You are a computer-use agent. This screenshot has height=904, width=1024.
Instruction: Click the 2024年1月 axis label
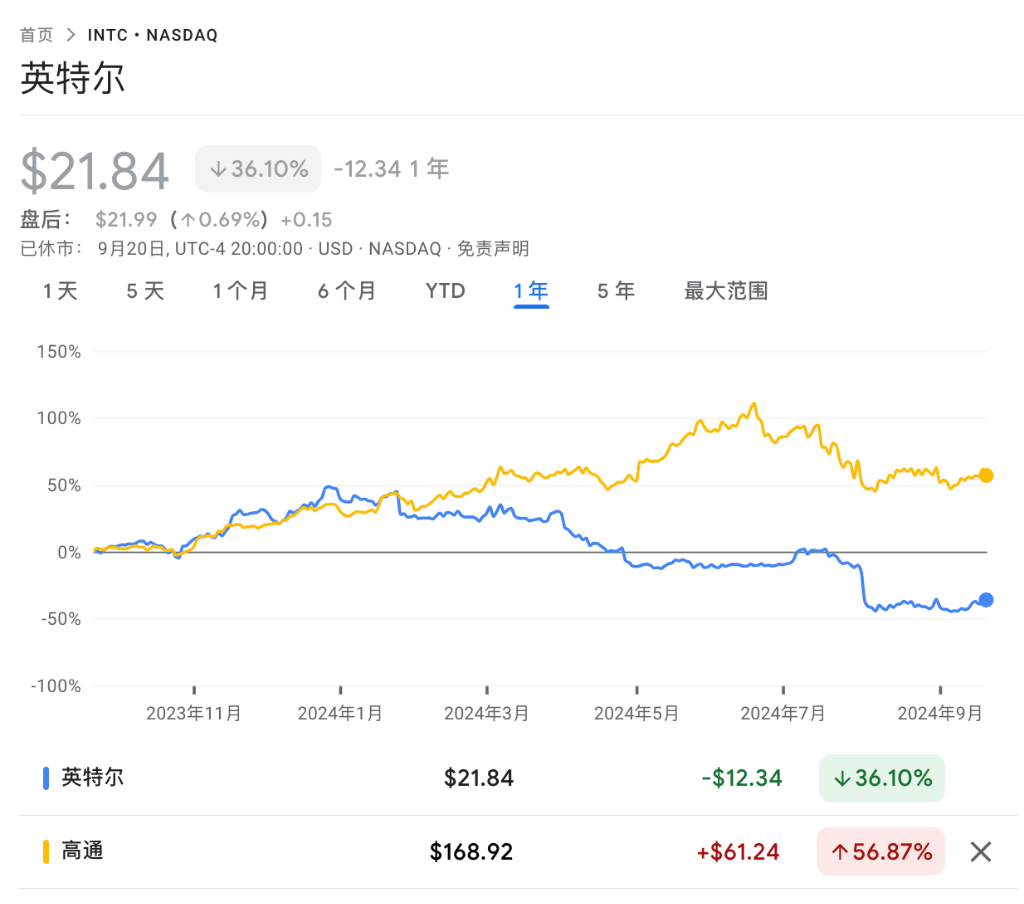[x=340, y=713]
